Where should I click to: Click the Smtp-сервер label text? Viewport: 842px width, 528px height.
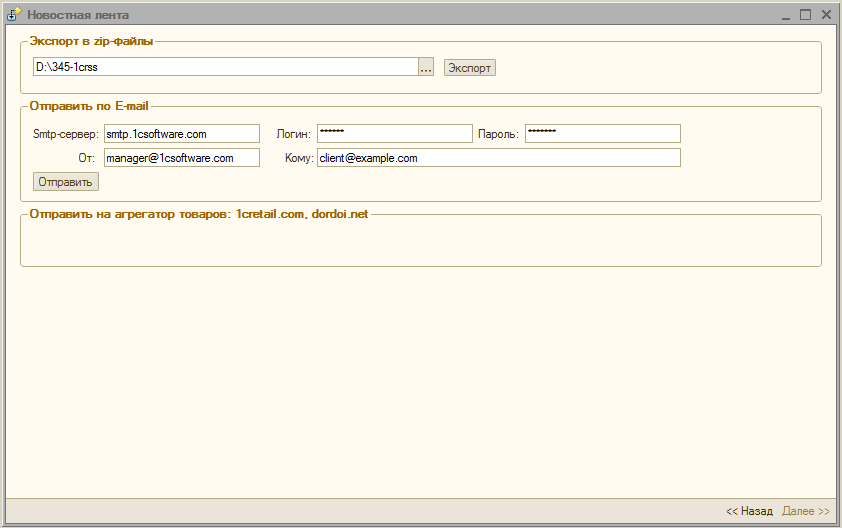pyautogui.click(x=65, y=134)
